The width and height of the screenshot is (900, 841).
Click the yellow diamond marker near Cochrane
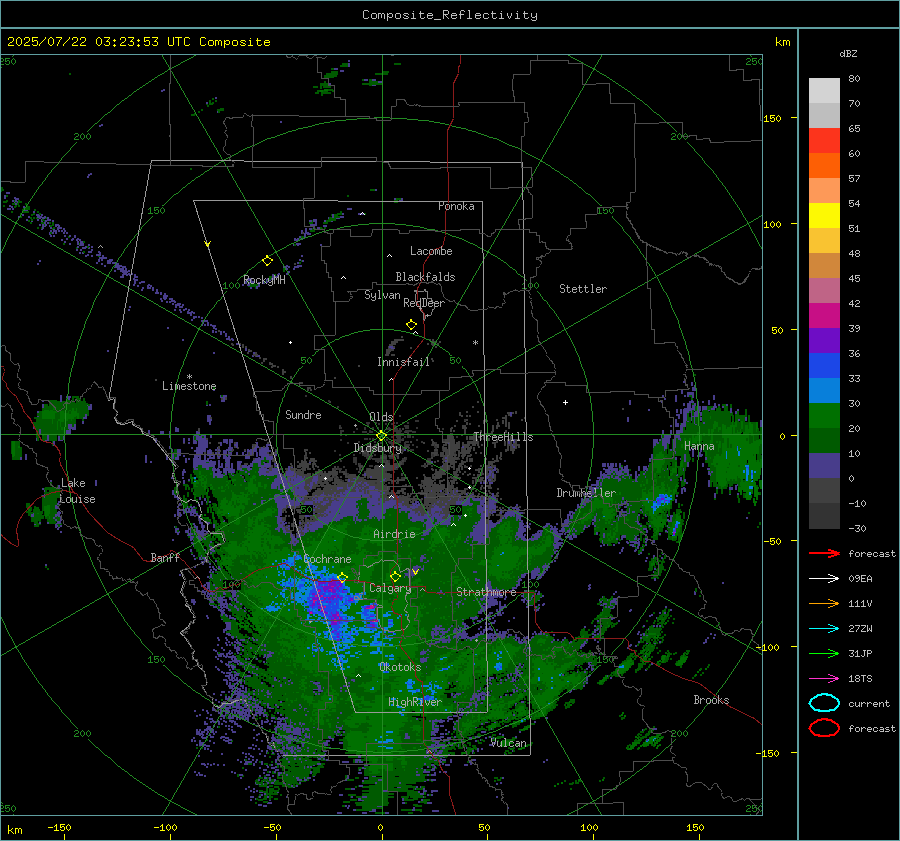click(x=343, y=577)
